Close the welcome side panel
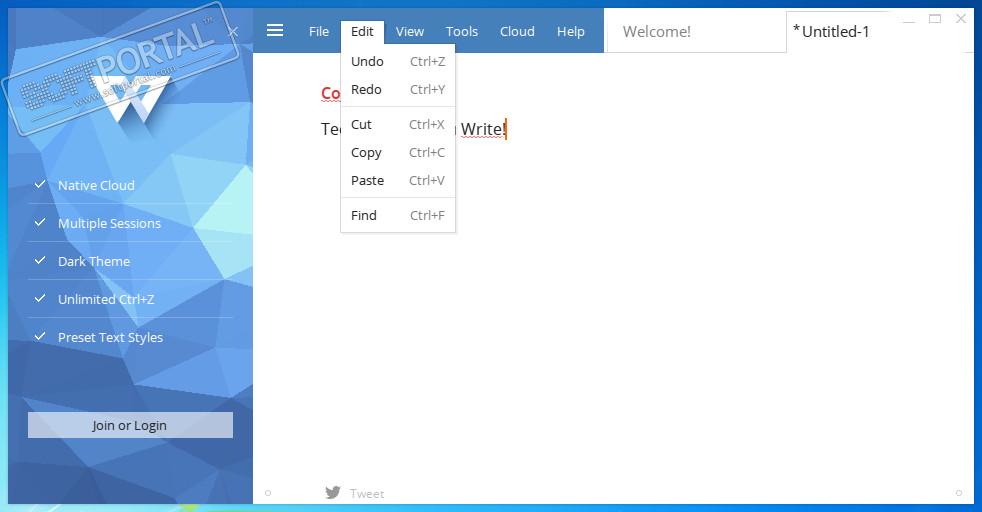This screenshot has width=982, height=512. pos(233,31)
